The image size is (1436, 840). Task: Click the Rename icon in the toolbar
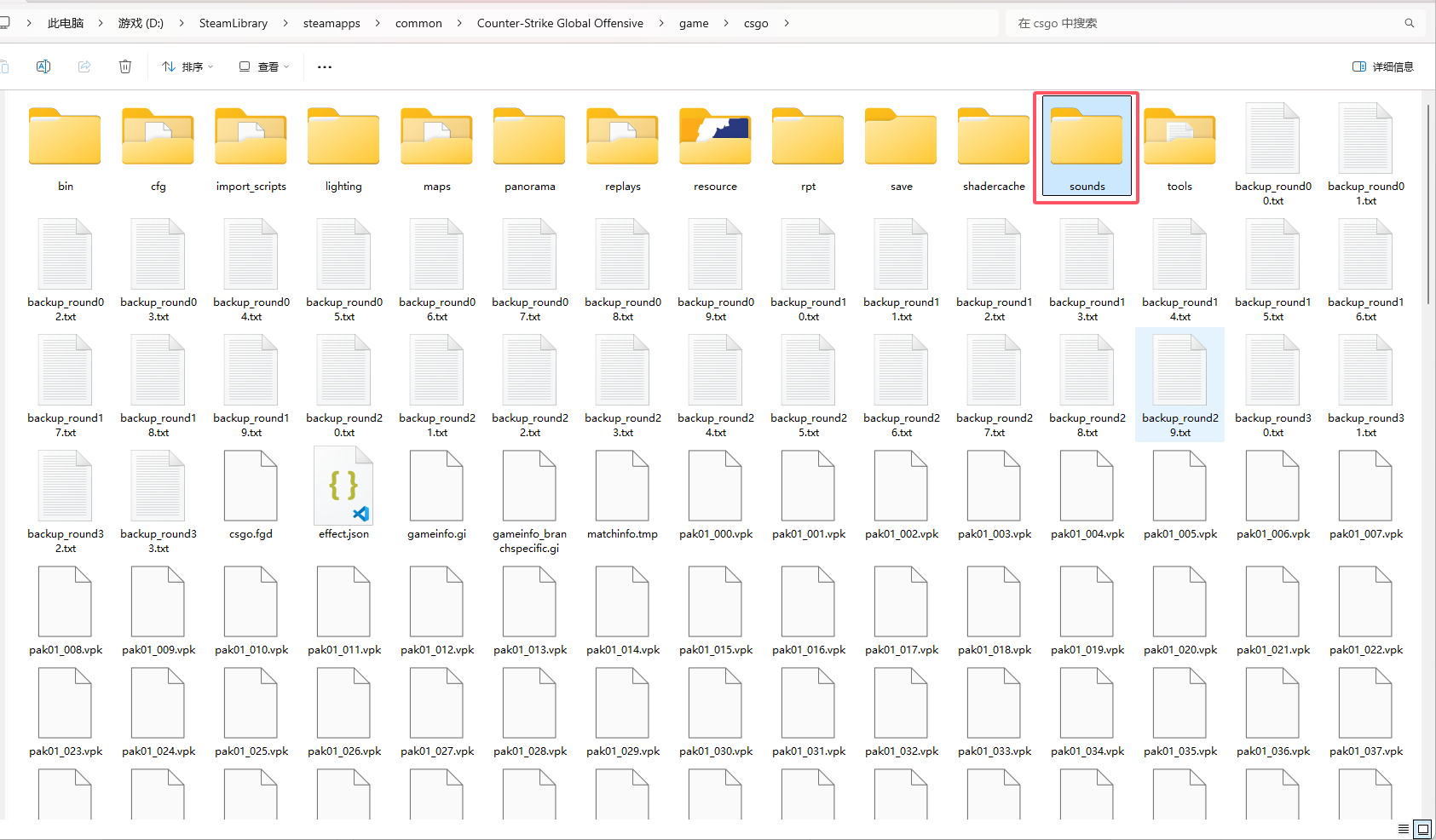point(43,66)
